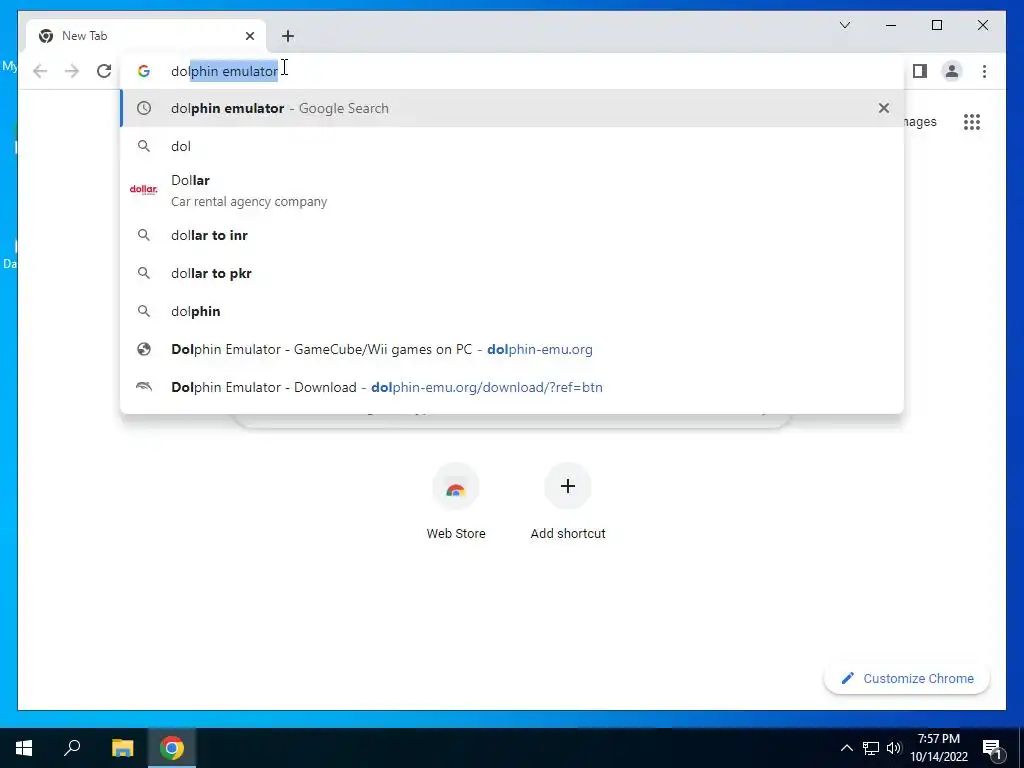Open network status in system tray
Screen dimensions: 1024x768
coord(871,748)
